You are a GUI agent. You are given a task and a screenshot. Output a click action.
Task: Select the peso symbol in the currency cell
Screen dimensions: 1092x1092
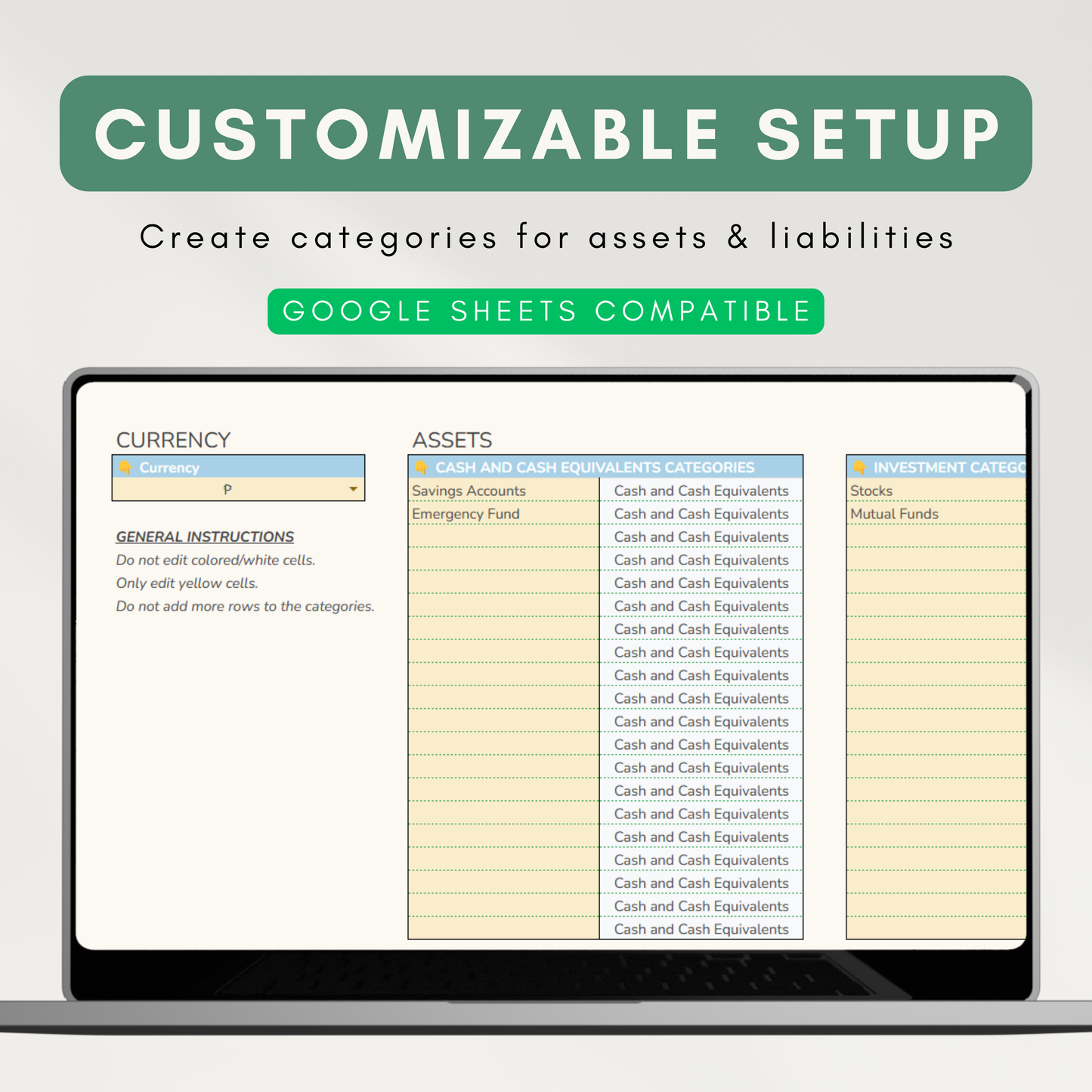coord(227,490)
